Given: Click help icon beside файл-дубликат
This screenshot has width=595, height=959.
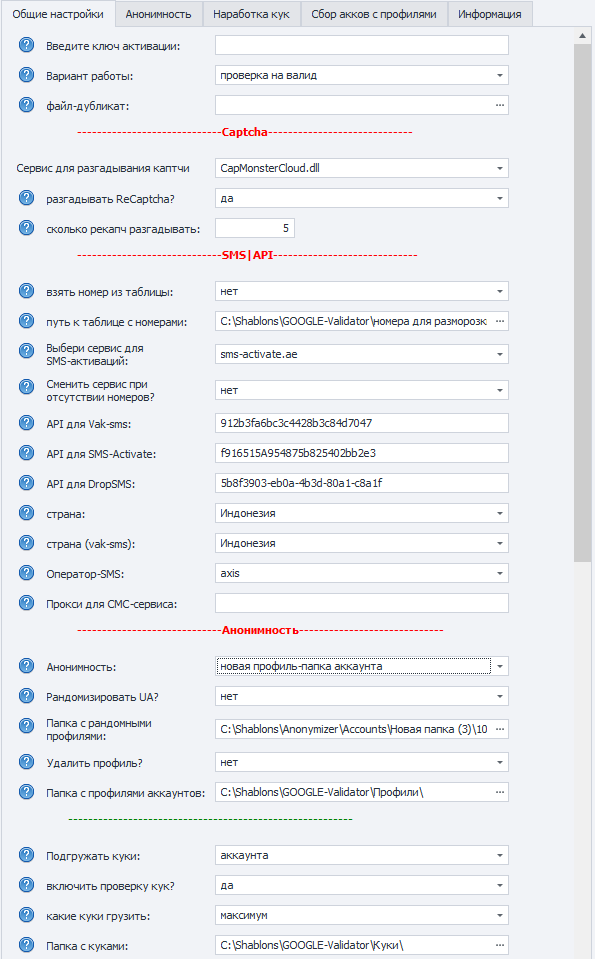Looking at the screenshot, I should (26, 105).
